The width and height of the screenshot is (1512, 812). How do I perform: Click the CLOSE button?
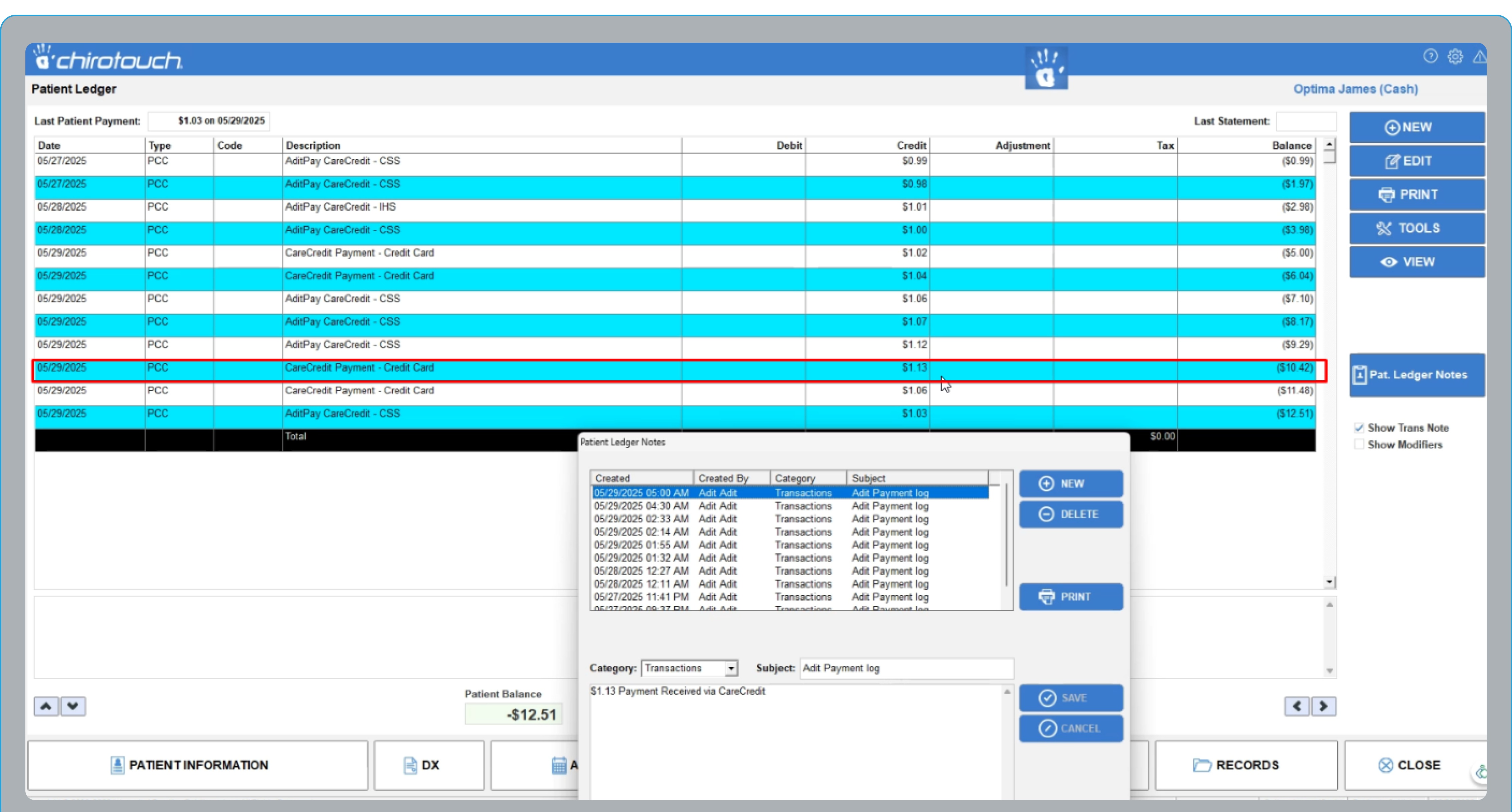point(1415,765)
